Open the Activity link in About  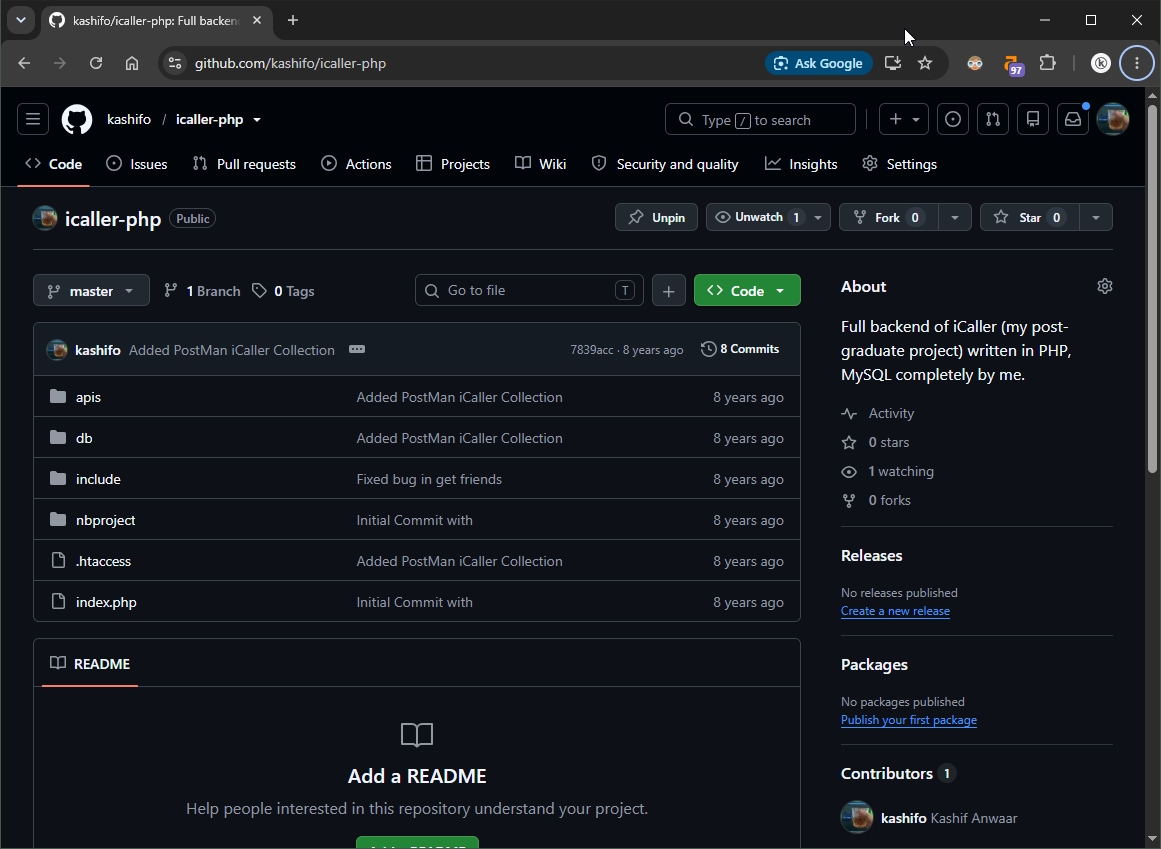(891, 414)
